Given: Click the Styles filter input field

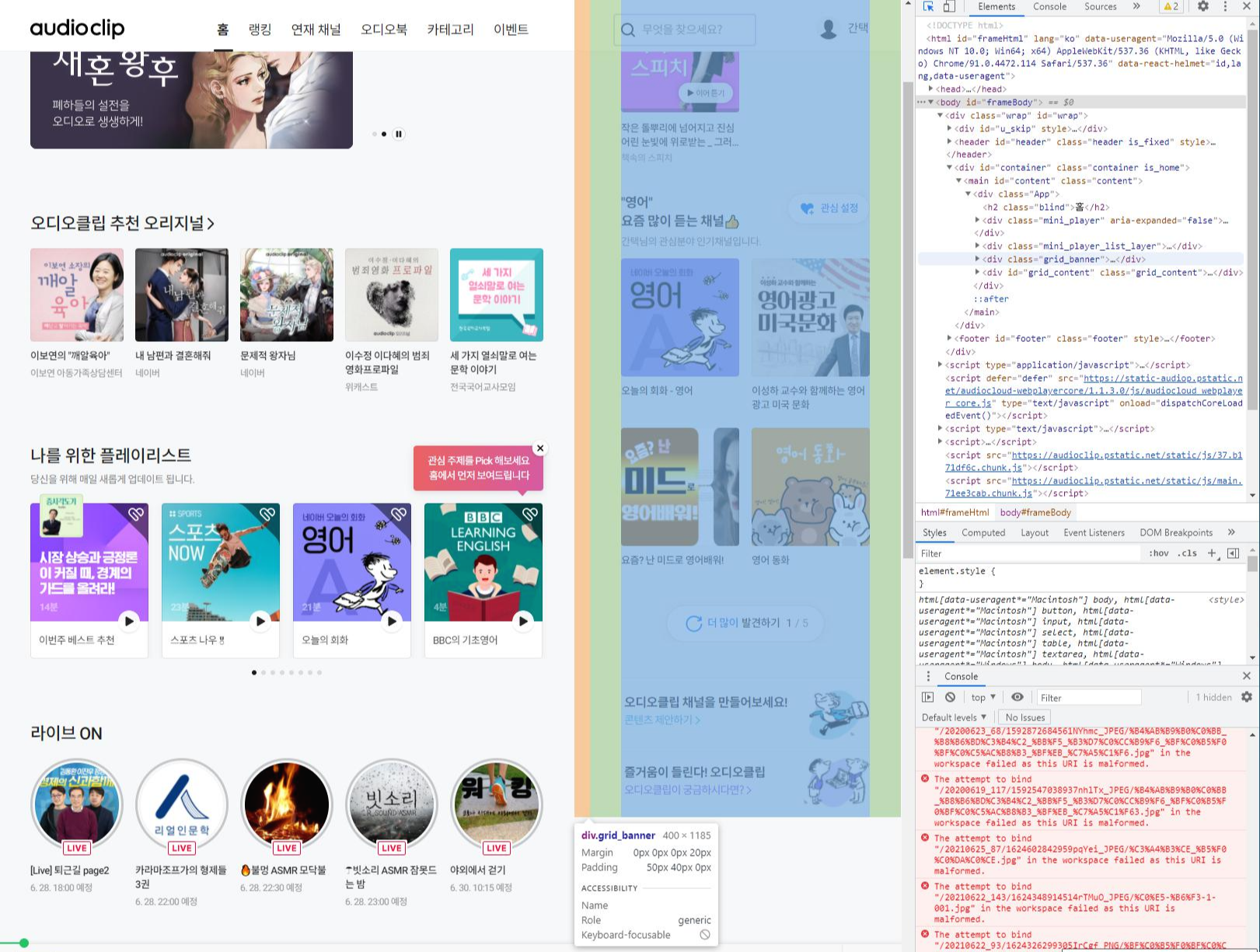Looking at the screenshot, I should coord(1028,553).
